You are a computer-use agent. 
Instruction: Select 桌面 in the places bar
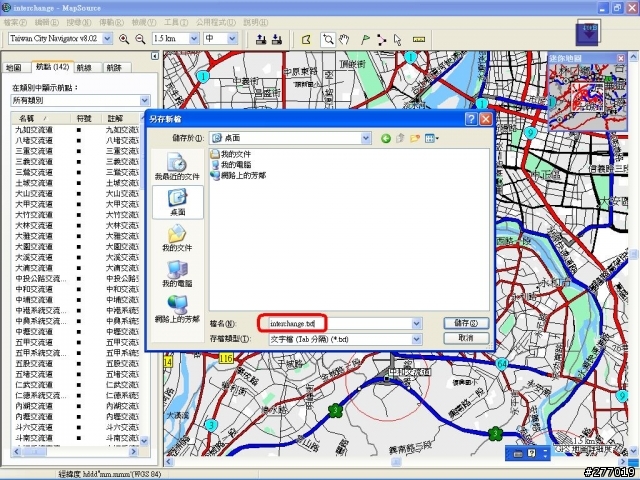(x=178, y=202)
